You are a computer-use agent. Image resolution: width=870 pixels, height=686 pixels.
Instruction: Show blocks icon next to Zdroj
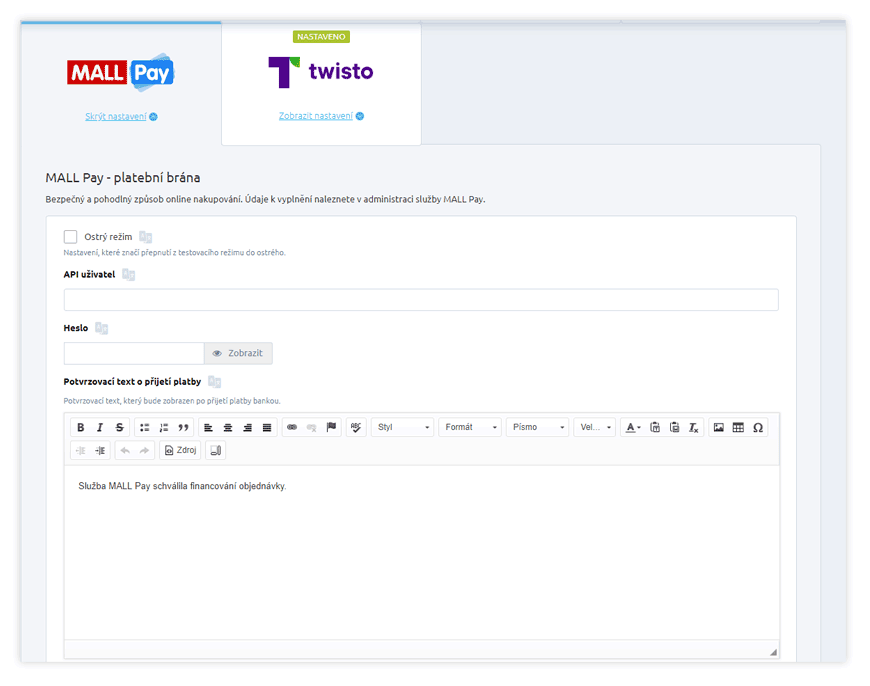[x=216, y=451]
